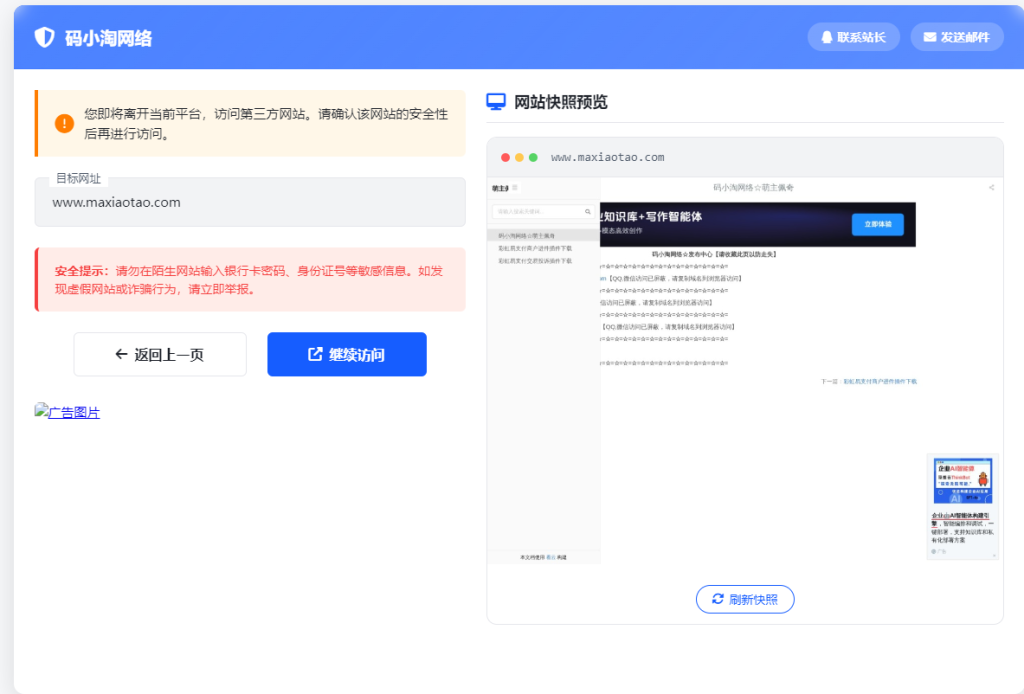
Task: Select 彩虹易支付商户进件操作下载 in snapshot sidebar
Action: coord(527,247)
